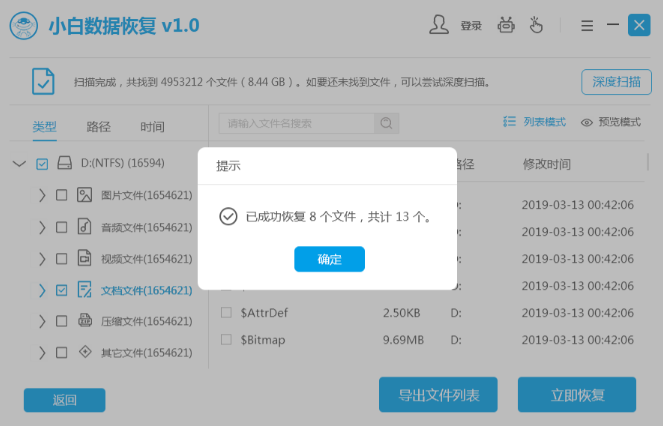Expand the 压缩文件 category
663x426 pixels.
pos(42,321)
